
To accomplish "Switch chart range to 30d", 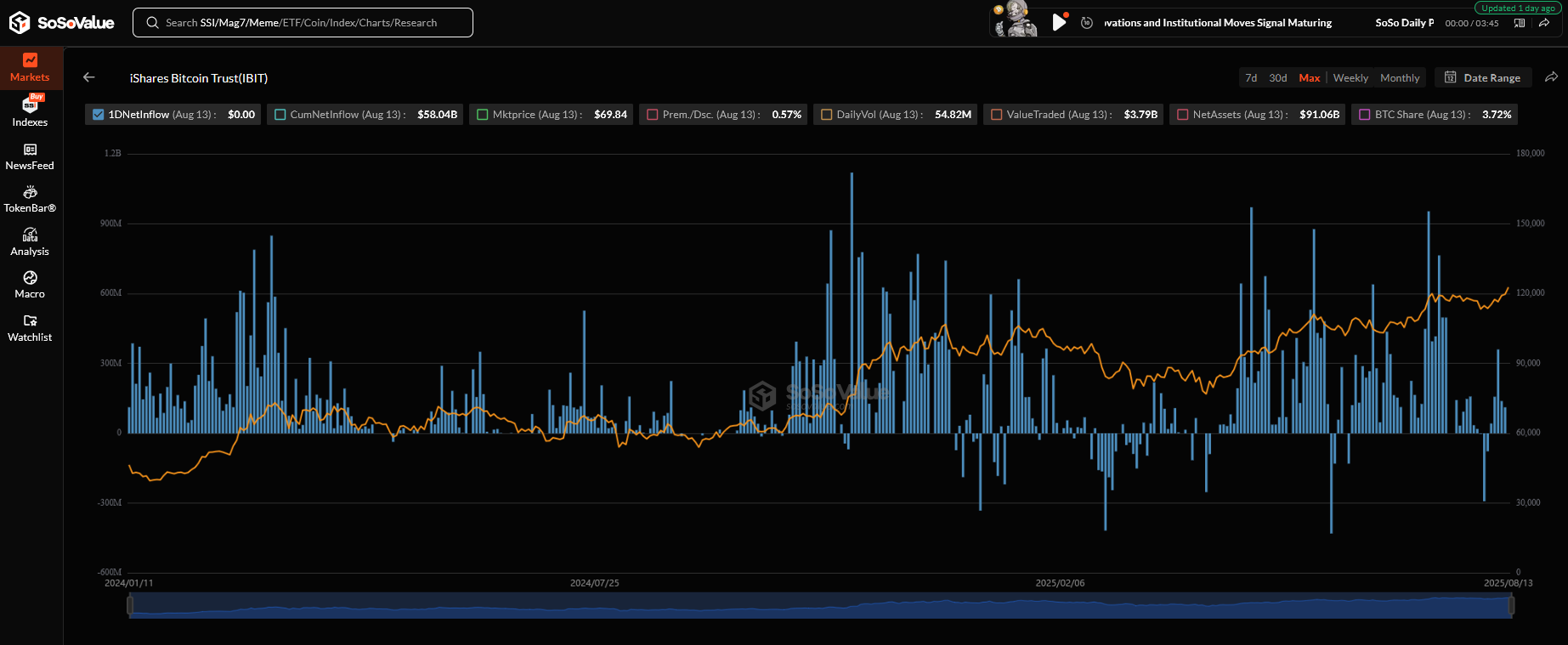I will (x=1278, y=77).
